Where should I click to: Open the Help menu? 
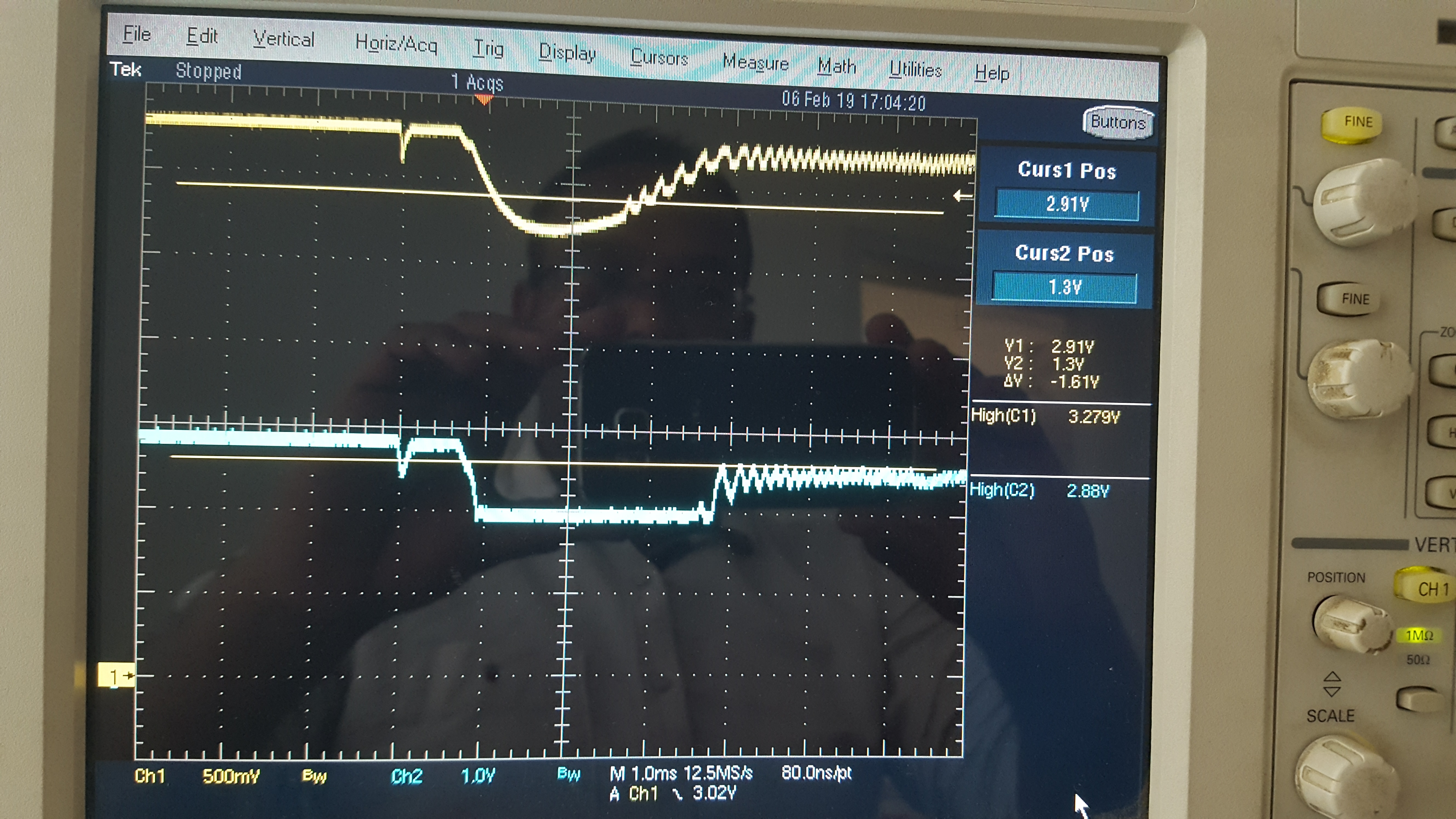(991, 73)
